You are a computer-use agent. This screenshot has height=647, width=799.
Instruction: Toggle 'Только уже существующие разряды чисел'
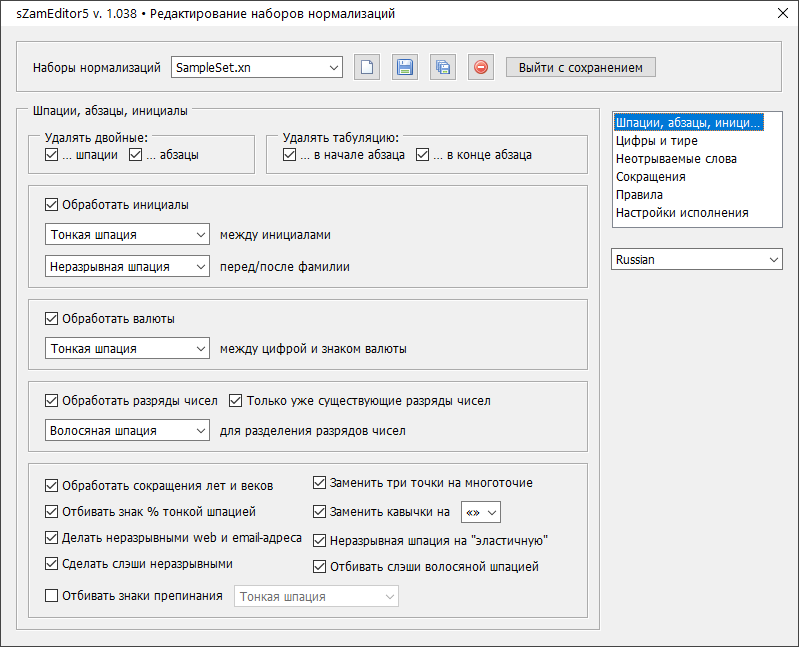[x=236, y=401]
